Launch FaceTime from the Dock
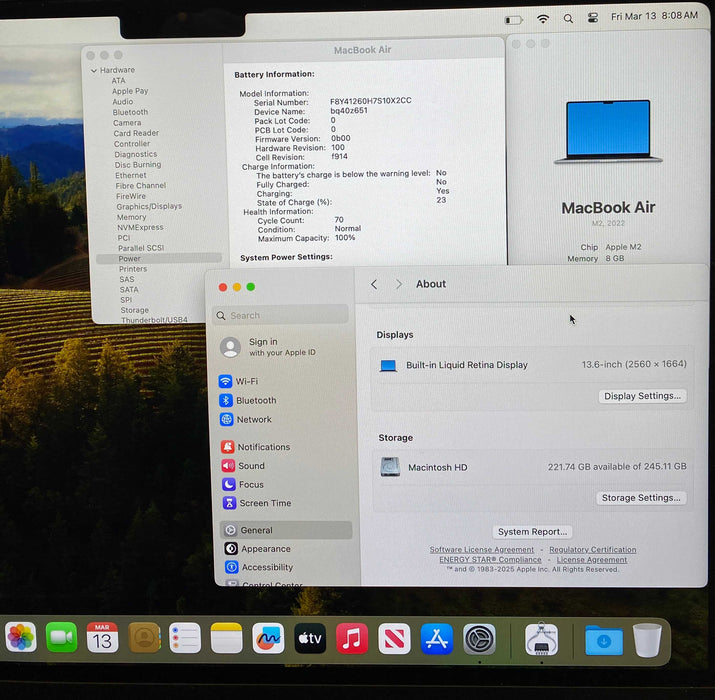Viewport: 715px width, 700px height. (x=62, y=637)
